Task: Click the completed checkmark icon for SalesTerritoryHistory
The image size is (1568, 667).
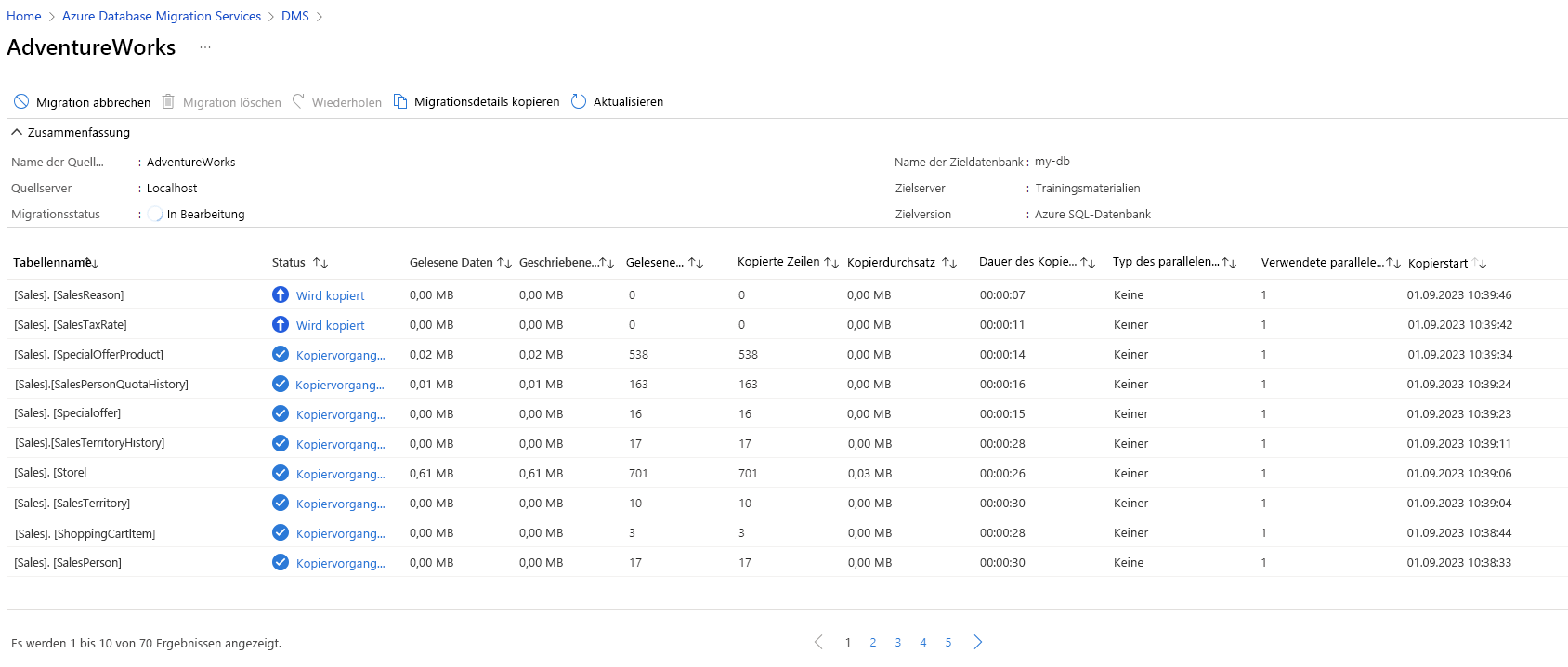Action: pyautogui.click(x=281, y=443)
